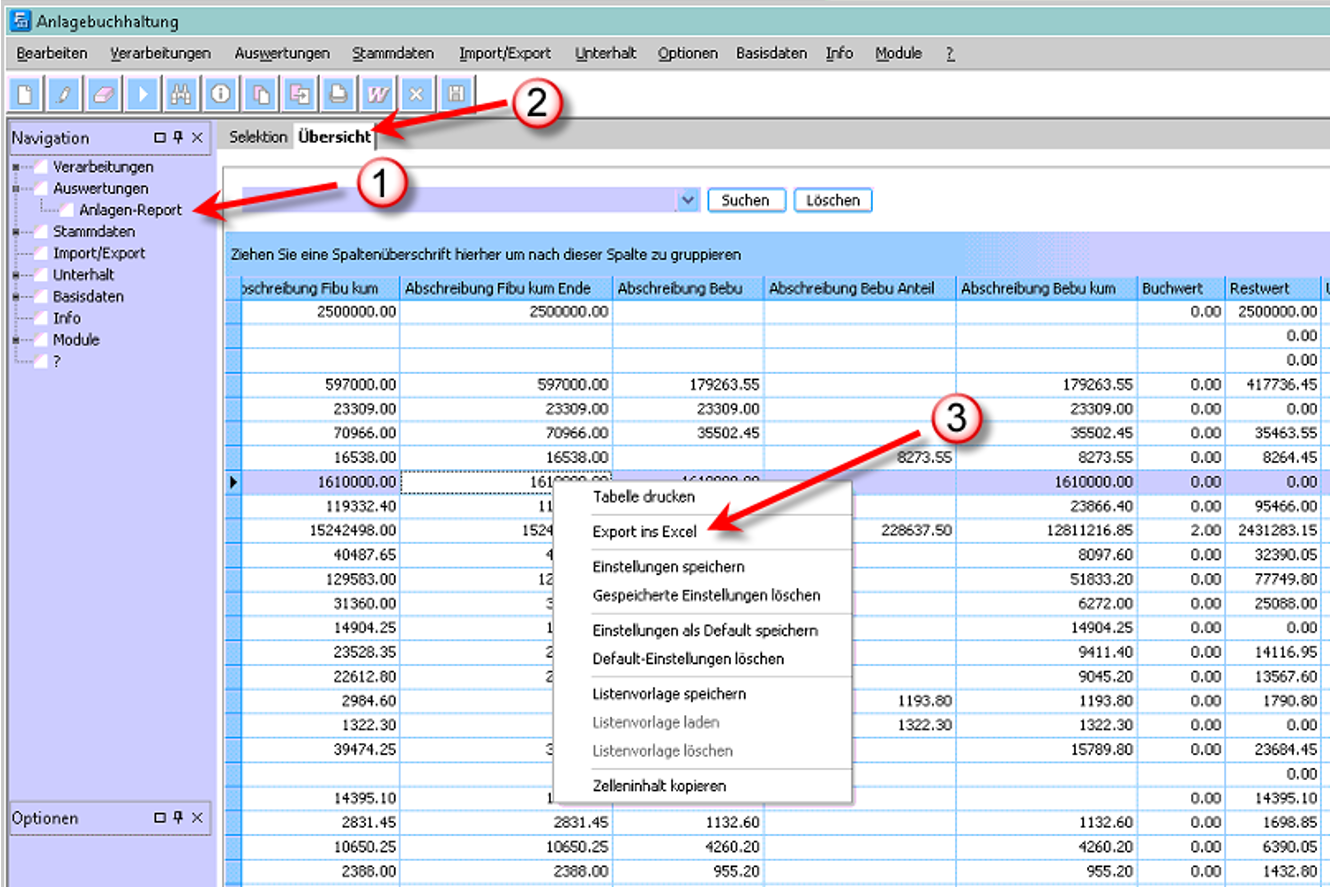Viewport: 1332px width, 890px height.
Task: Click the eraser toolbar icon
Action: click(103, 94)
